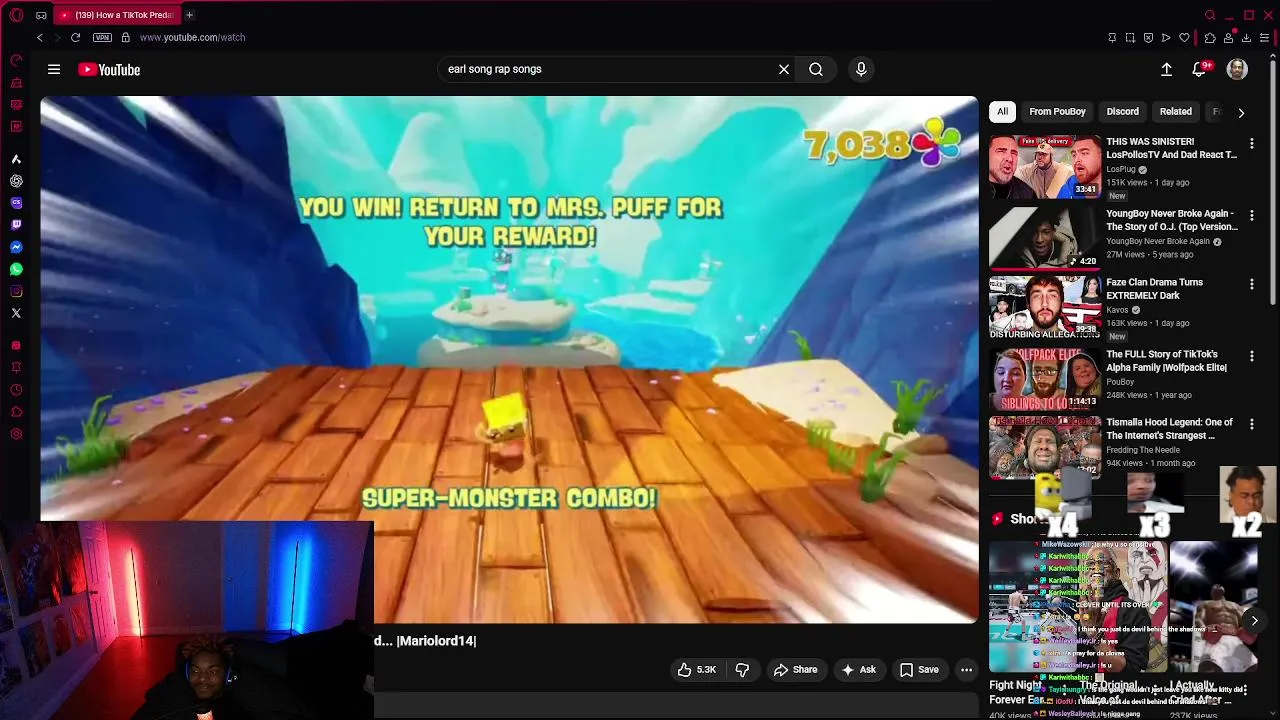The width and height of the screenshot is (1280, 720).
Task: Reload the page
Action: point(75,37)
